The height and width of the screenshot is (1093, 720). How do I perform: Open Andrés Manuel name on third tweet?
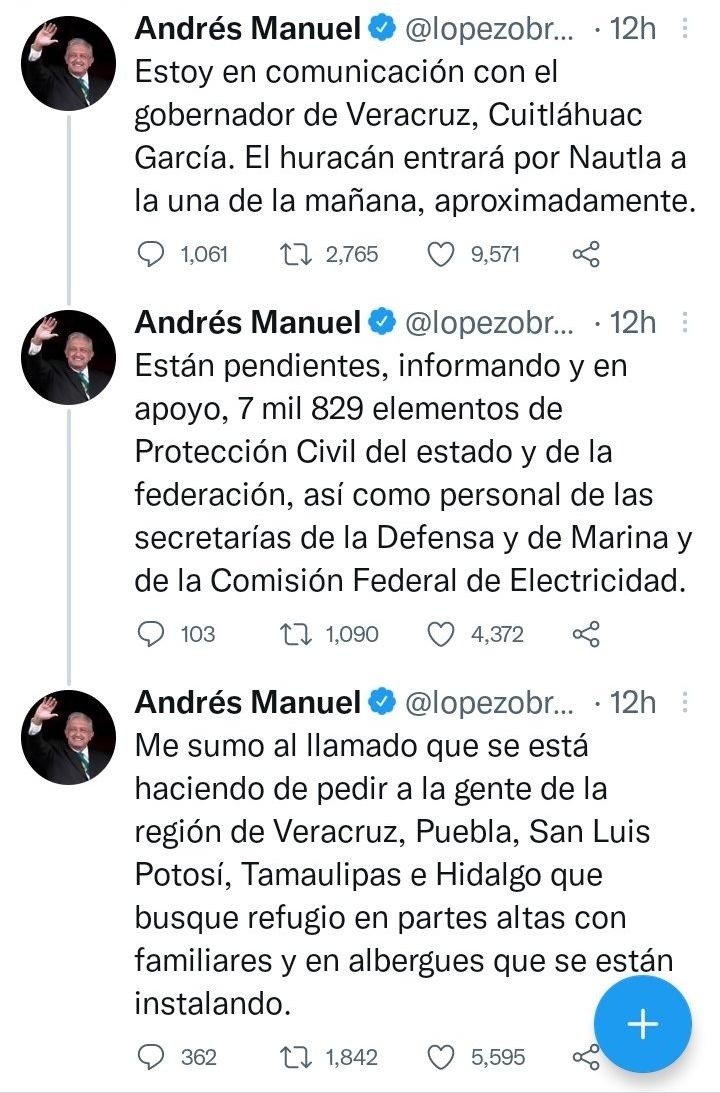pyautogui.click(x=247, y=702)
